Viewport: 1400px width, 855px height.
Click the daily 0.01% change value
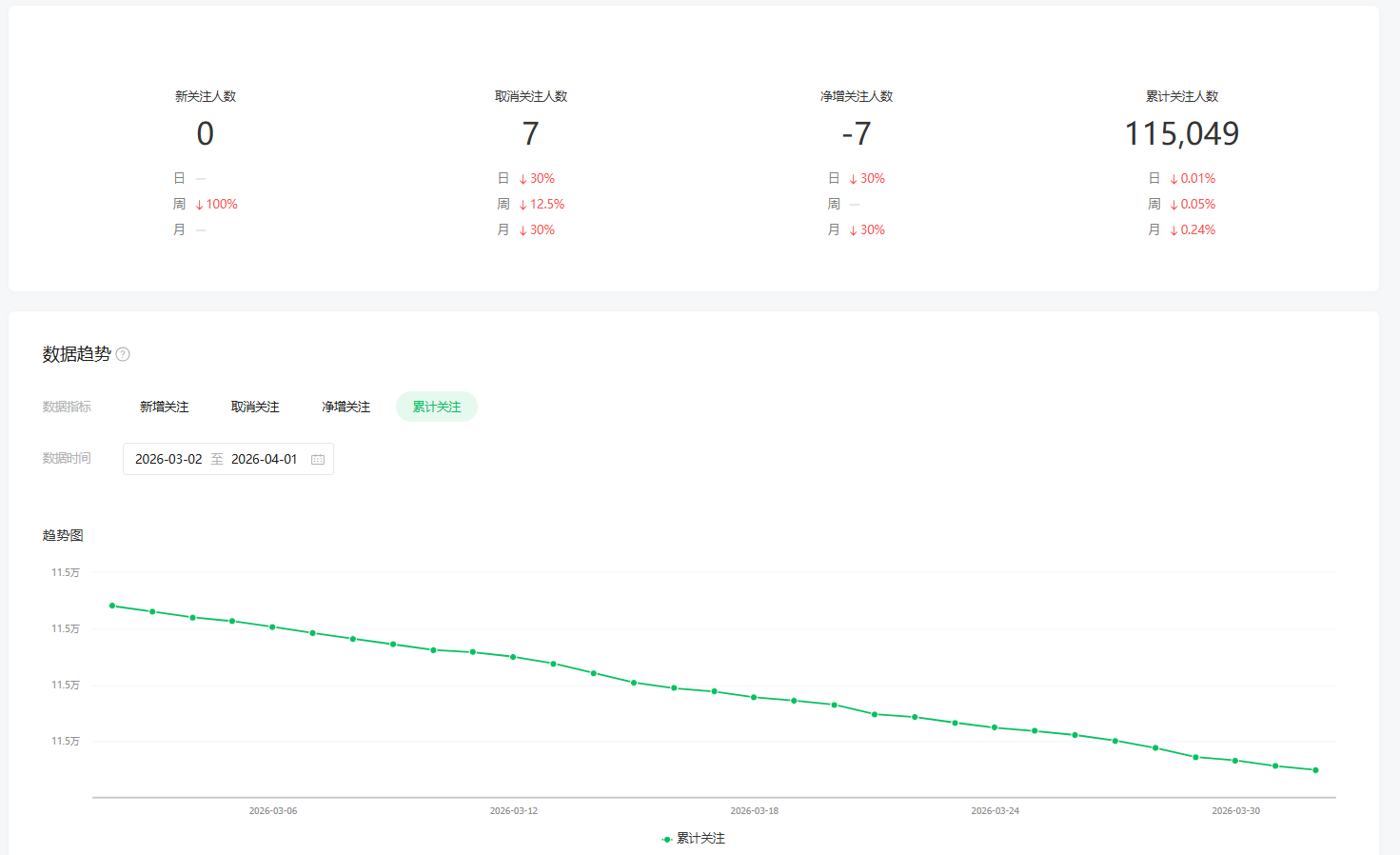tap(1193, 178)
